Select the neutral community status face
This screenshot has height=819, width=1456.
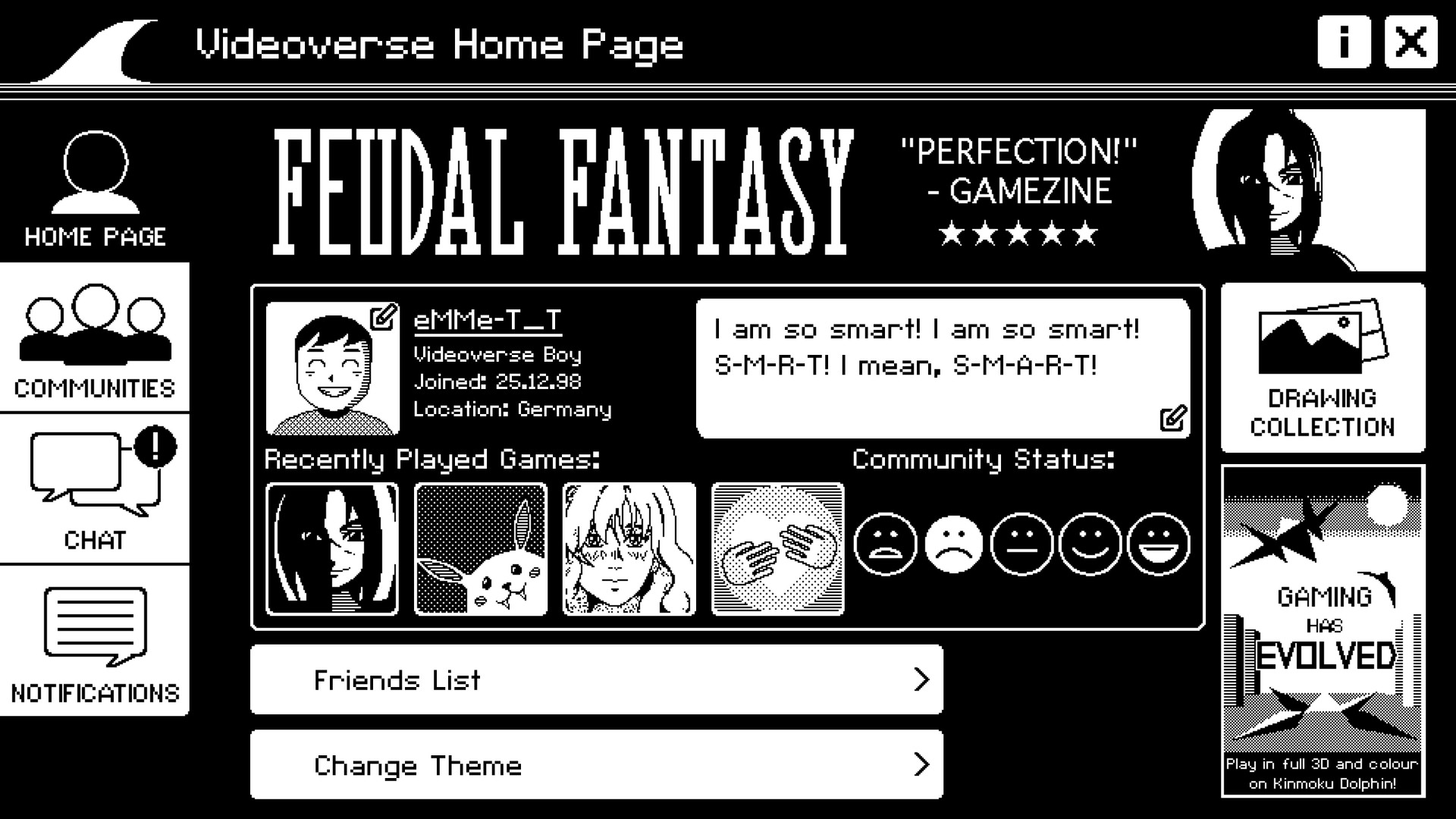click(x=1021, y=545)
